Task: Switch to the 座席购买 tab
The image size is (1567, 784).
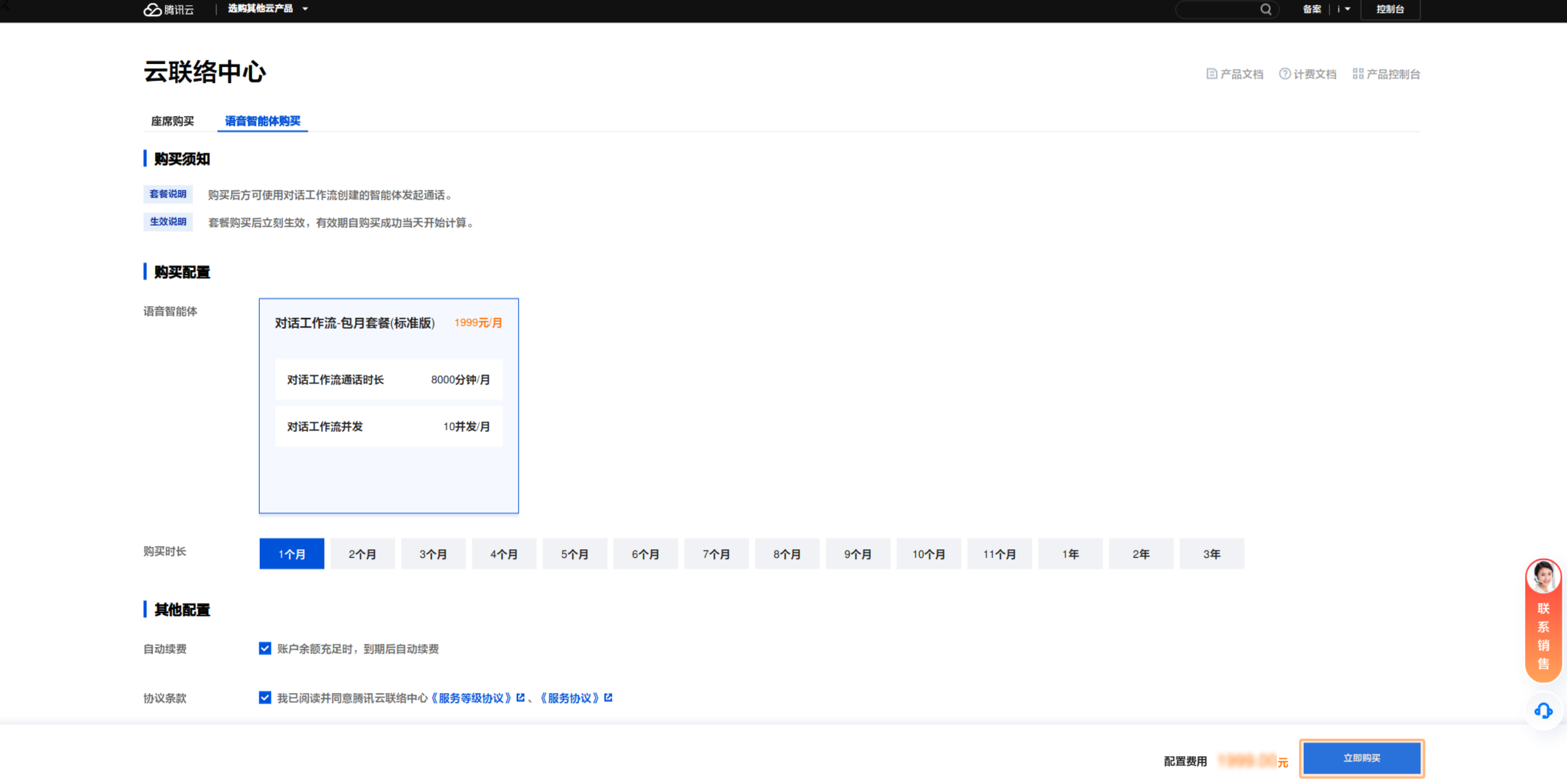Action: (172, 121)
